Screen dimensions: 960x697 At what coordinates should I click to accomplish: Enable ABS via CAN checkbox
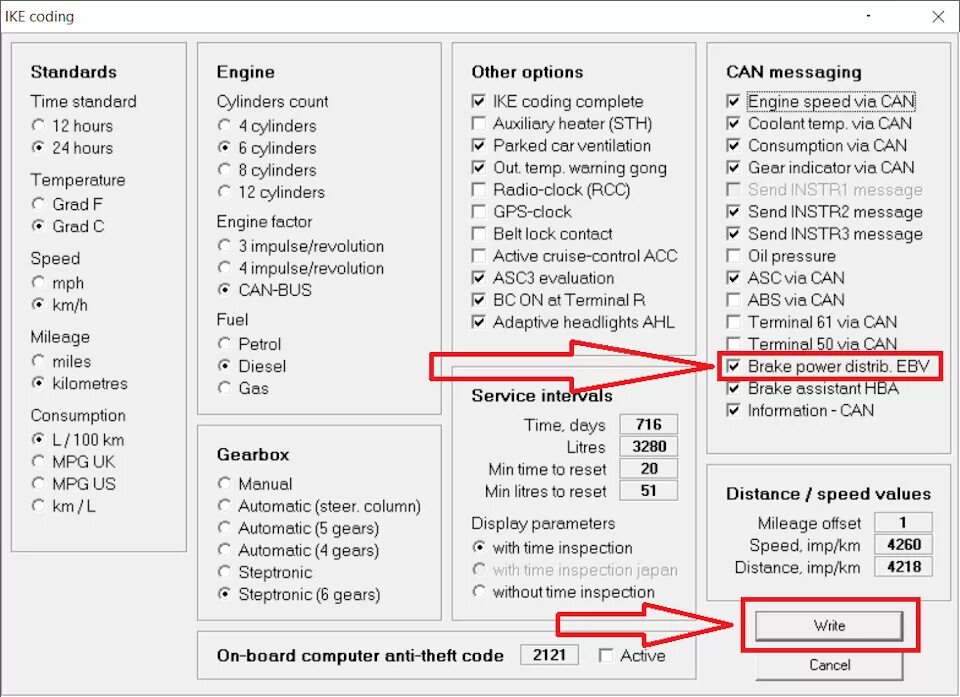click(733, 300)
